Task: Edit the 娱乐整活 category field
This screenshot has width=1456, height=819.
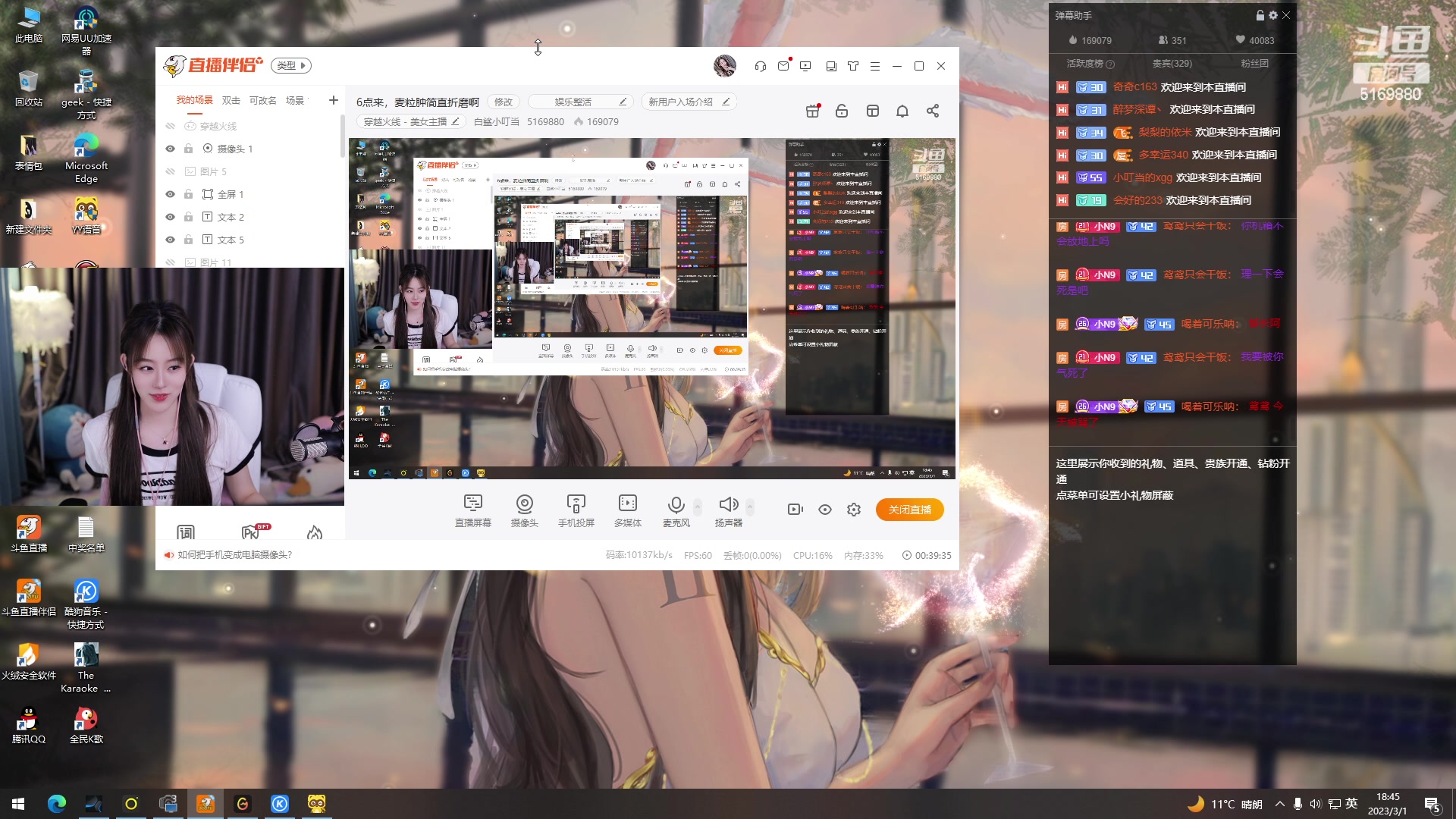Action: pos(581,102)
